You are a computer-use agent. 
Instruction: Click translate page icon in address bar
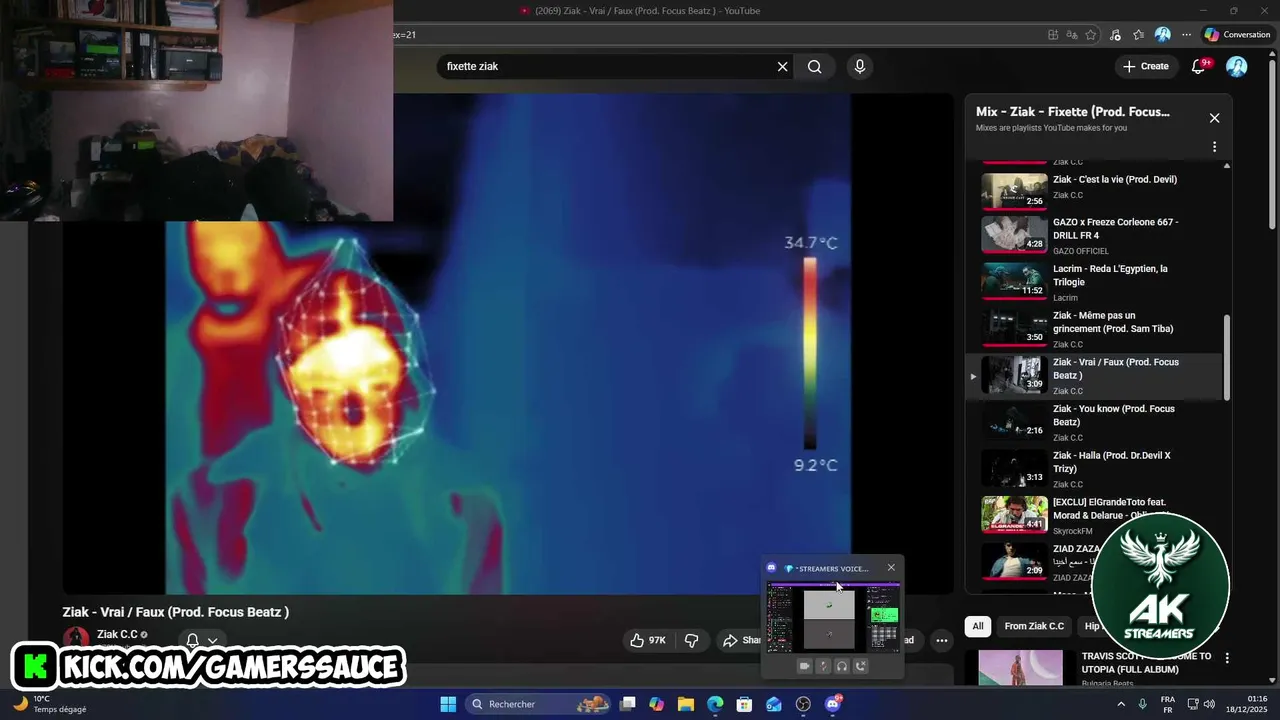[1072, 34]
